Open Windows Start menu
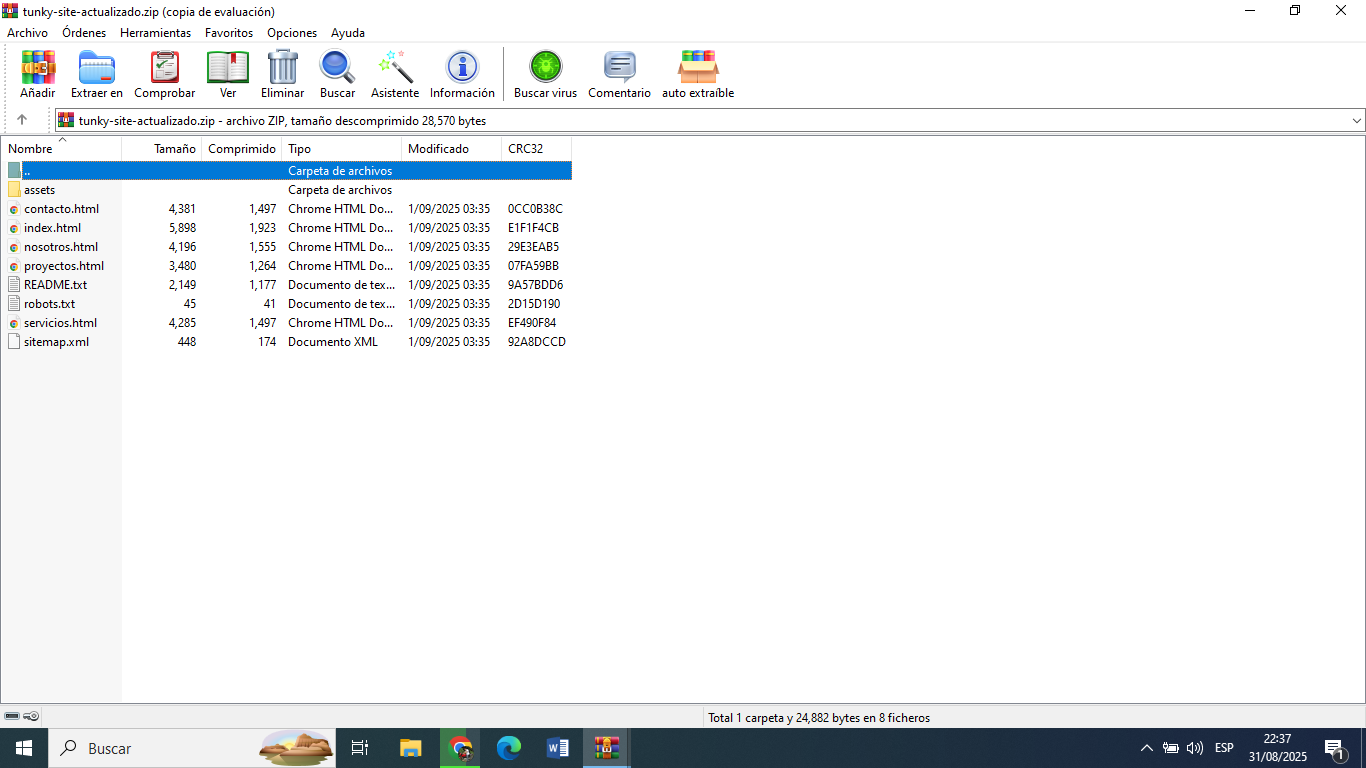Screen dimensions: 1366x768 (x=24, y=748)
